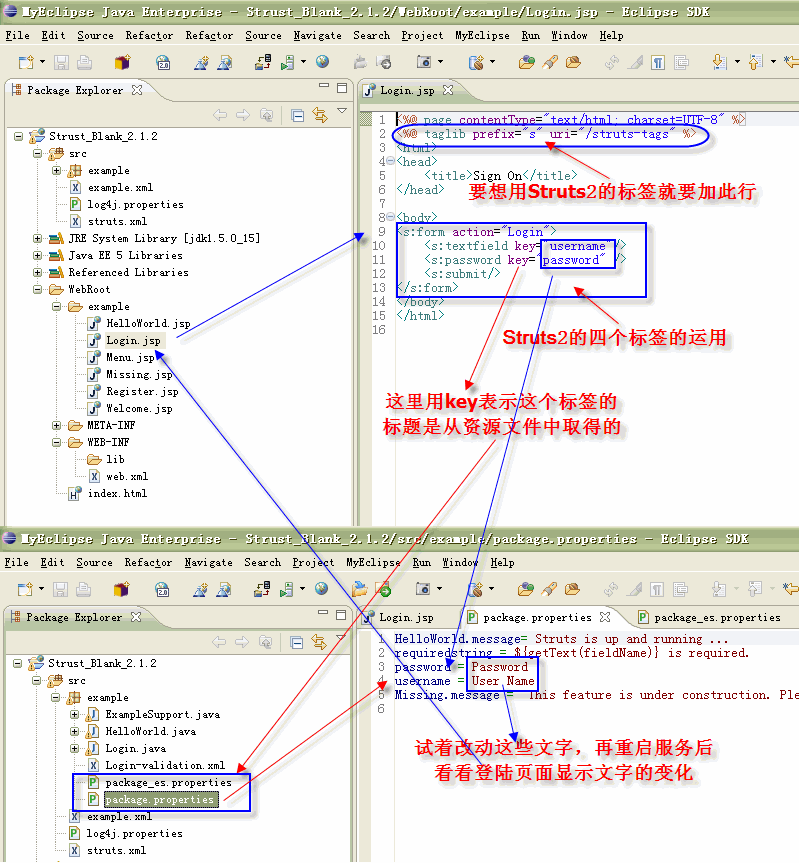This screenshot has width=799, height=863.
Task: Toggle Link with Editor in Login.jsp window Package Explorer
Action: pyautogui.click(x=320, y=115)
